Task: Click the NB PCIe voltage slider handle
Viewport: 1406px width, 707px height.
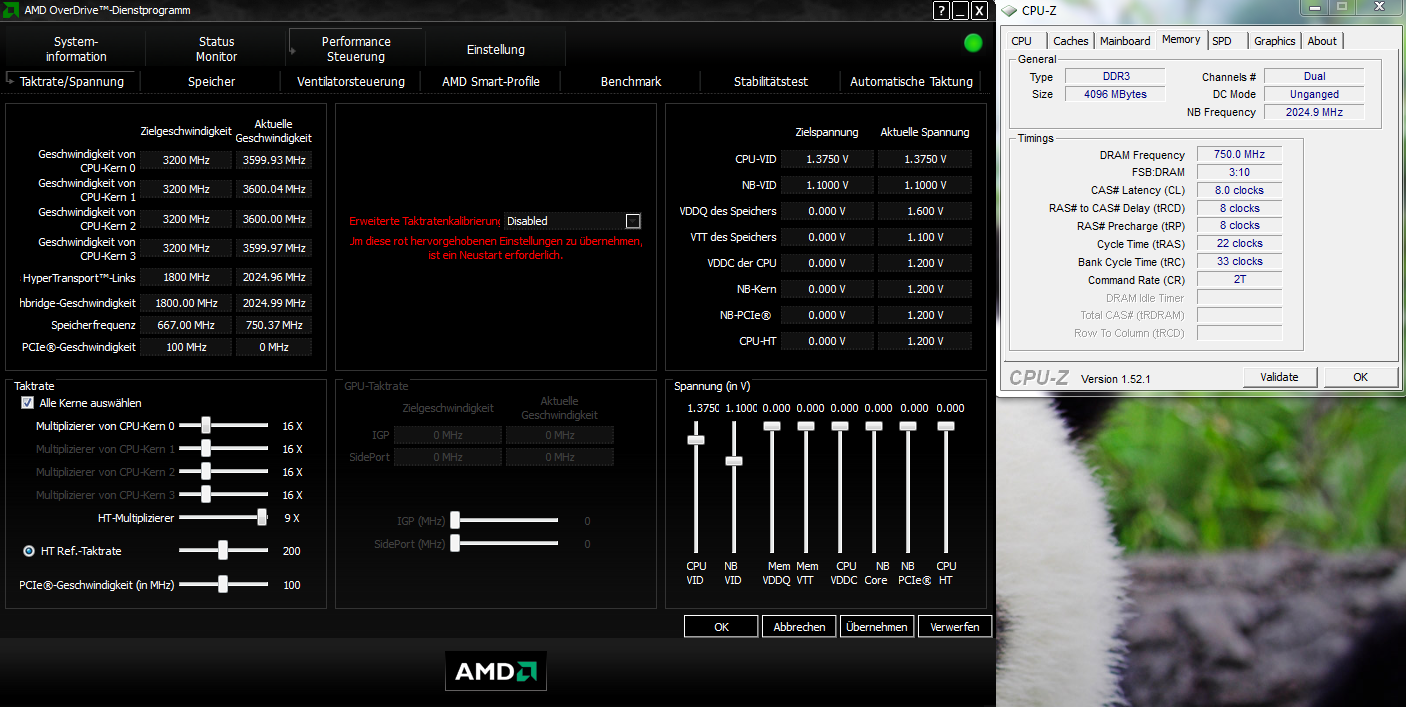Action: point(908,426)
